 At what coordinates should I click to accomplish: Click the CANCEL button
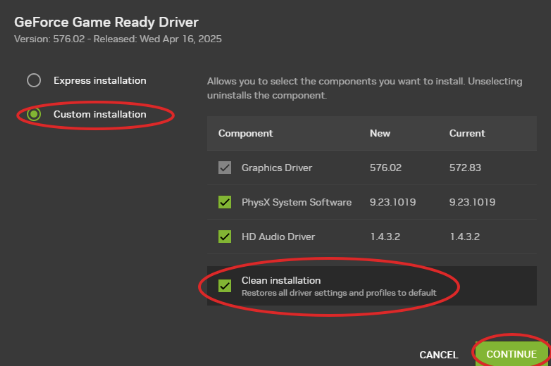click(x=439, y=355)
